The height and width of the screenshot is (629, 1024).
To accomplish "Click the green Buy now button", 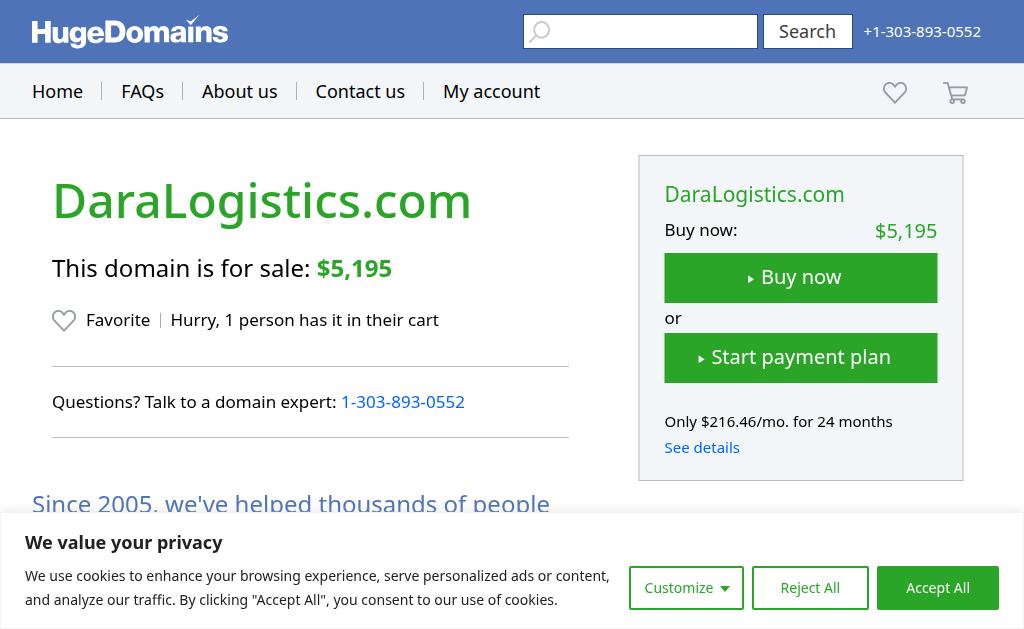I will [x=801, y=278].
